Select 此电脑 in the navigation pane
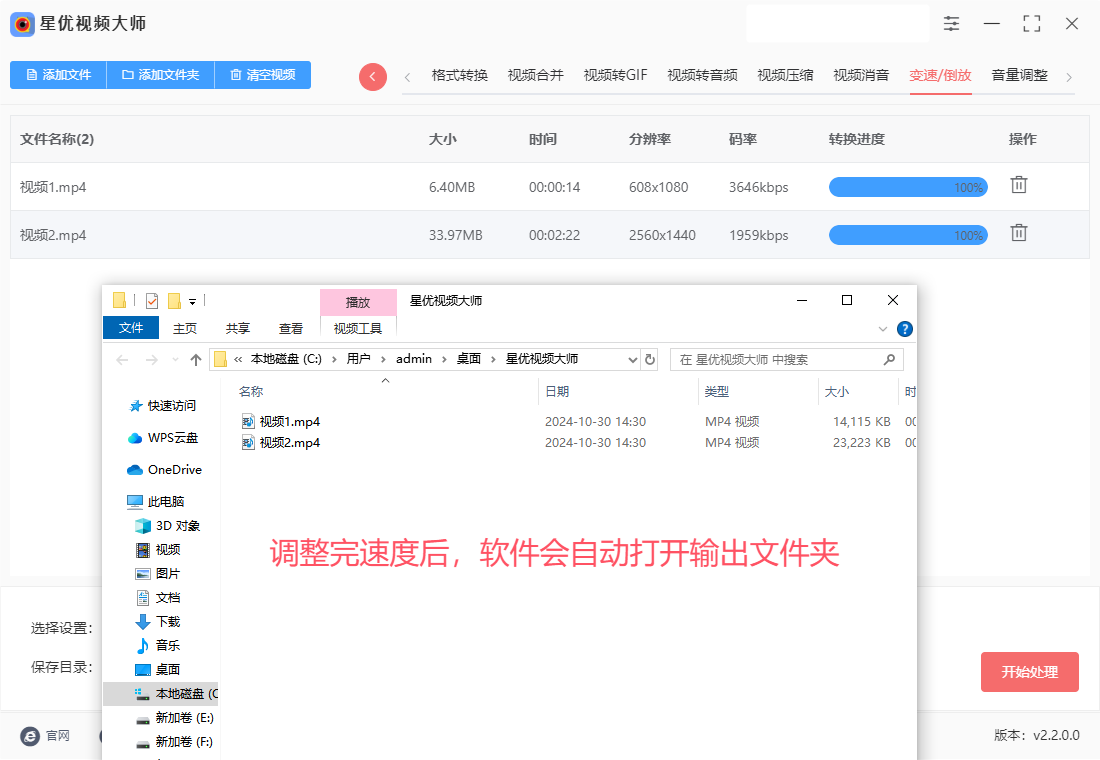 click(x=156, y=501)
